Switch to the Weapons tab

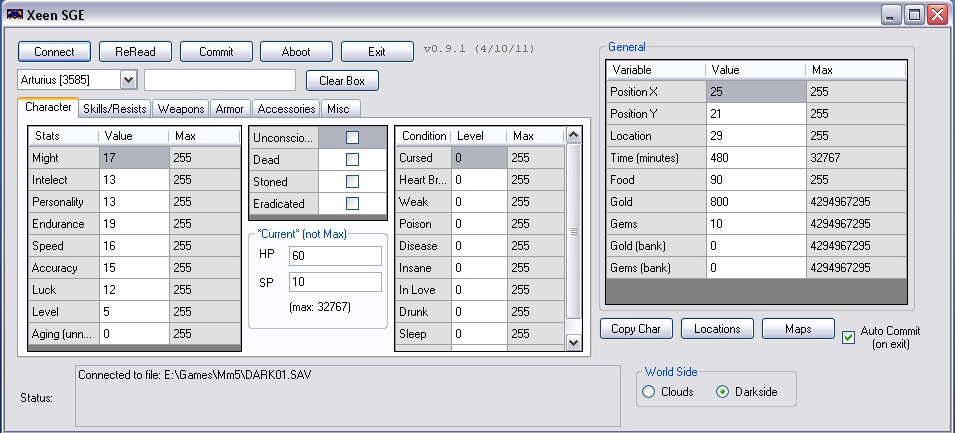181,109
